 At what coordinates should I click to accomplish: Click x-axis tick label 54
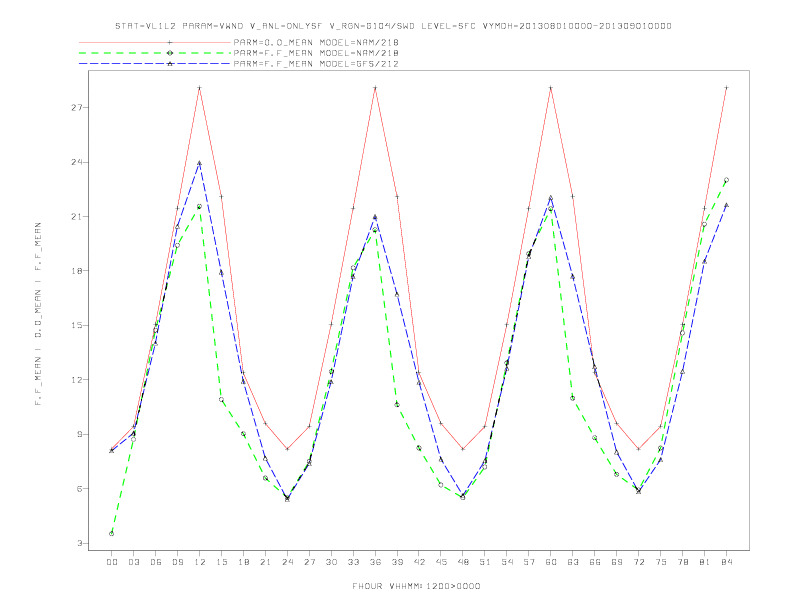tap(507, 562)
